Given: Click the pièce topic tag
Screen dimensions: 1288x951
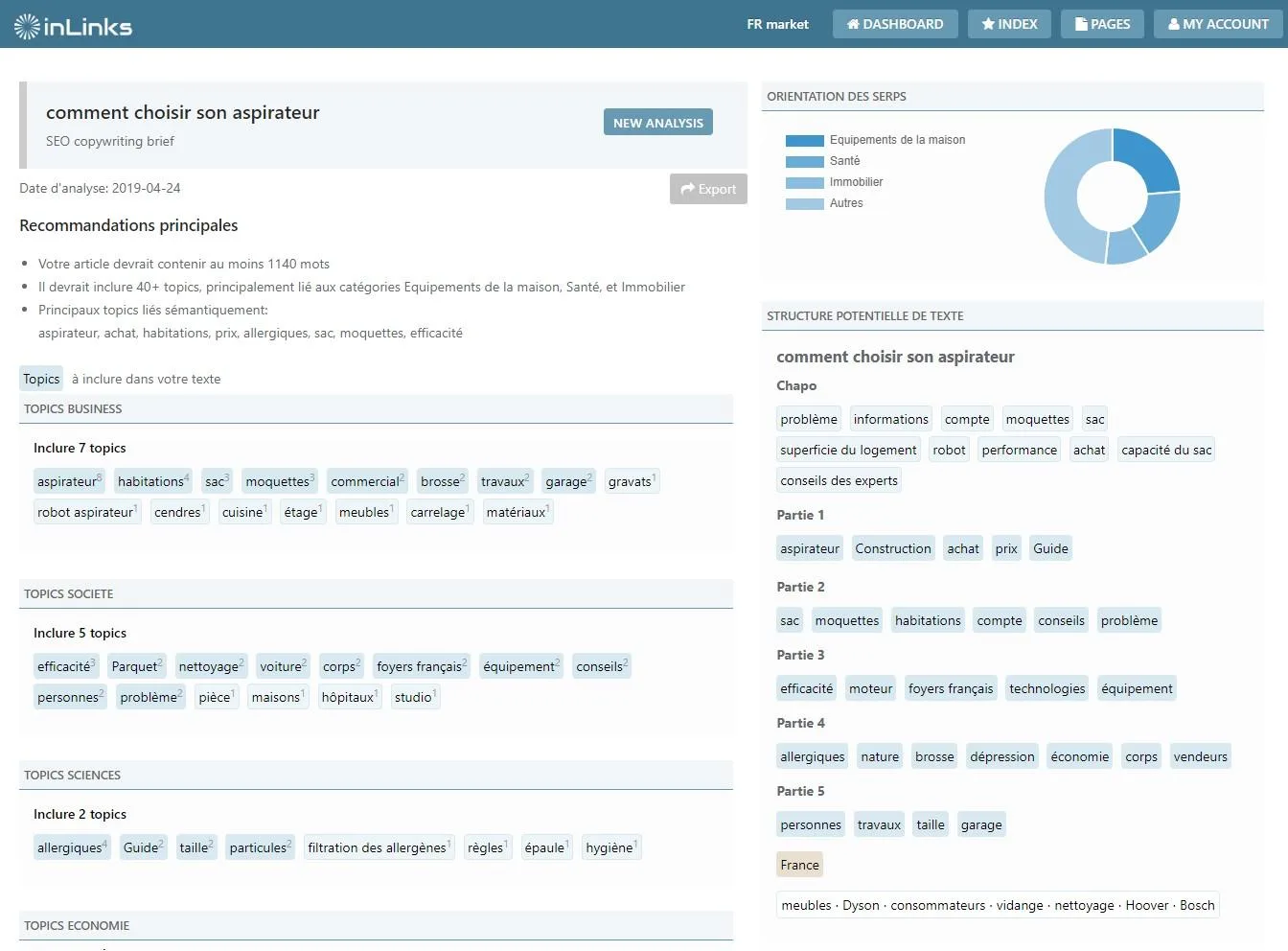Looking at the screenshot, I should [217, 697].
